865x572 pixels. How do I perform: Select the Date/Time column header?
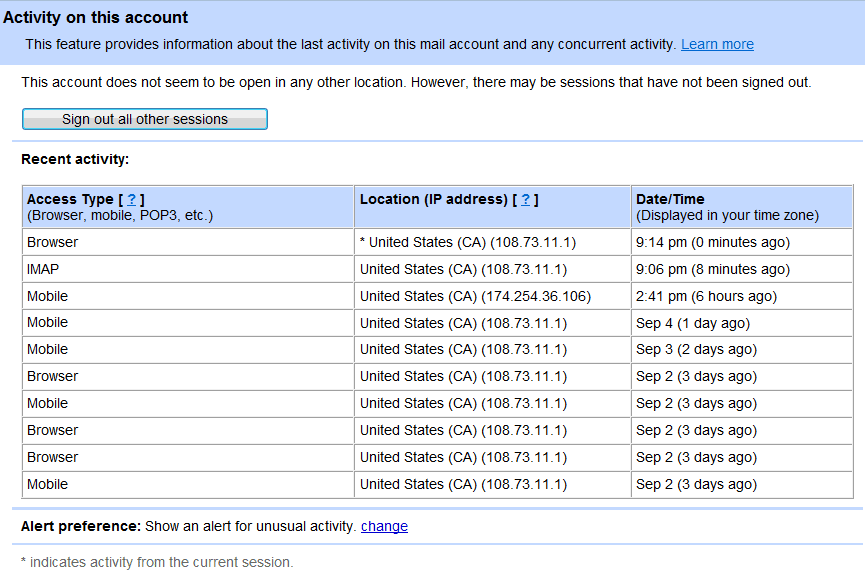pyautogui.click(x=742, y=207)
